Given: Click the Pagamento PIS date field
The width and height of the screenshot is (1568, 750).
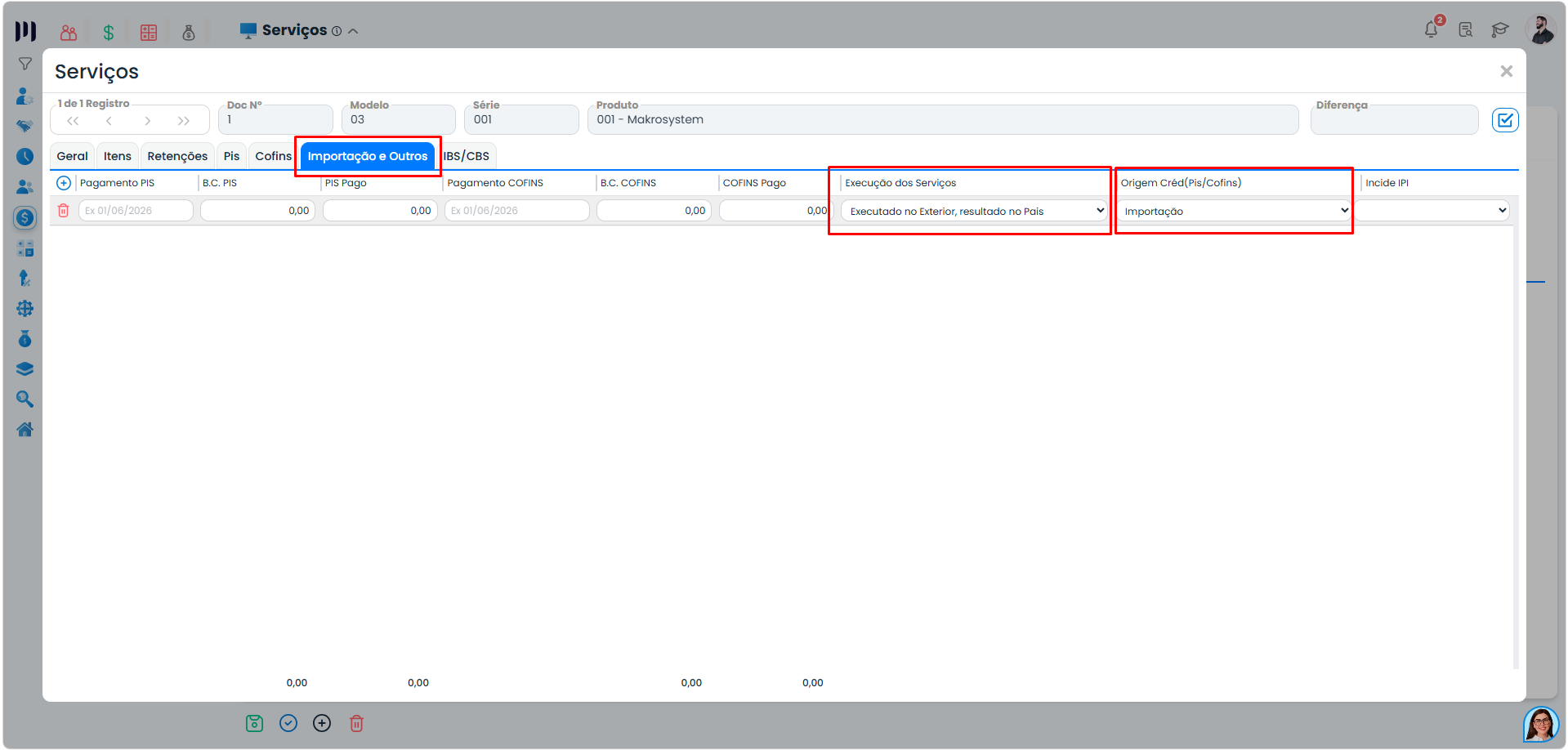Looking at the screenshot, I should 136,211.
